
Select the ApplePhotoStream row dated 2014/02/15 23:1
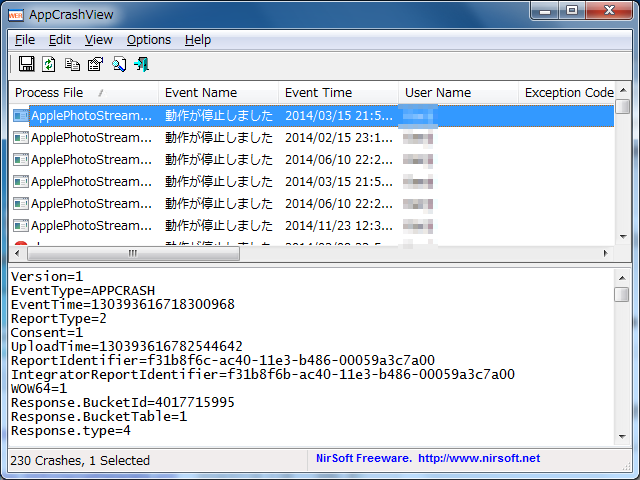pos(312,138)
